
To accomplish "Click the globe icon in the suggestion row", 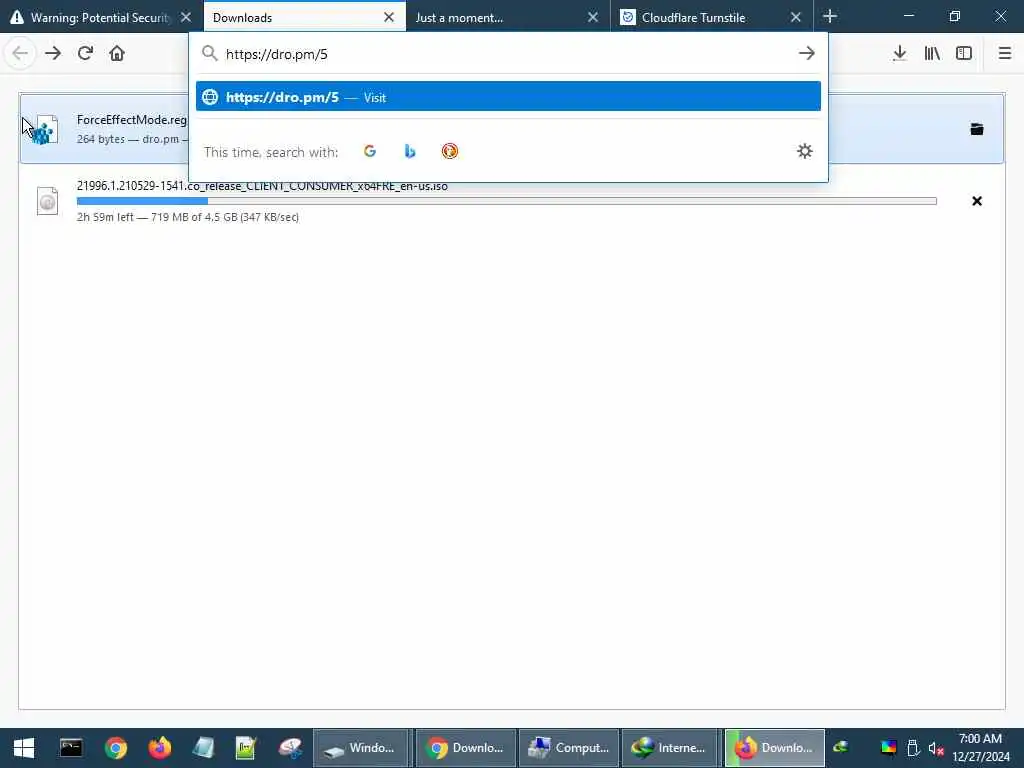I will [210, 97].
